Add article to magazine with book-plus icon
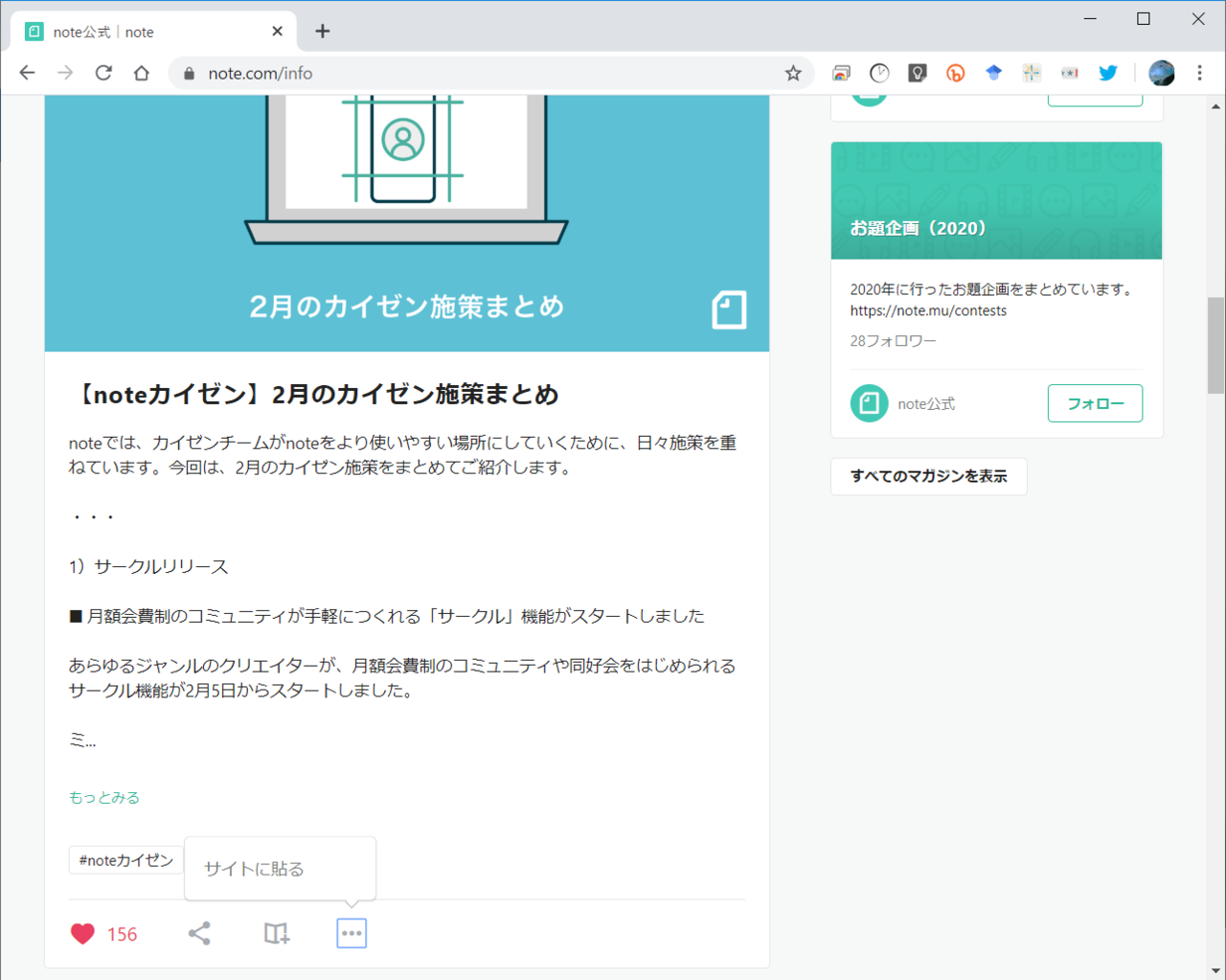The width and height of the screenshot is (1226, 980). pos(276,934)
